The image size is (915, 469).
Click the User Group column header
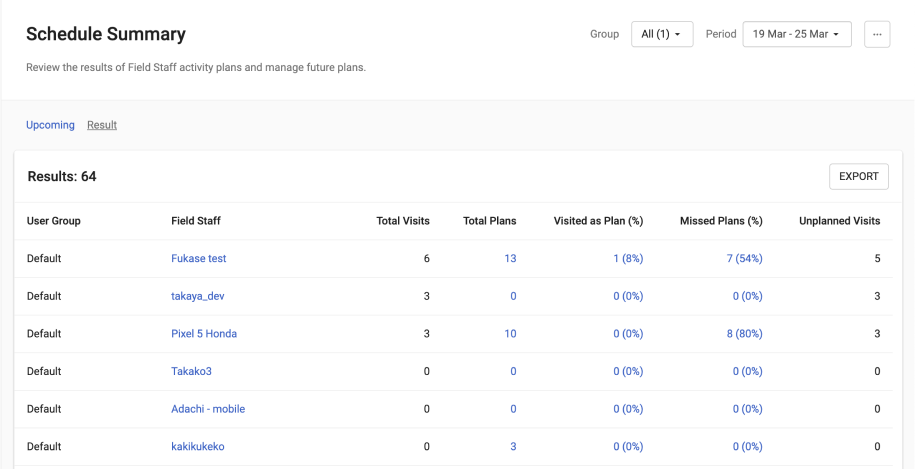tap(54, 220)
